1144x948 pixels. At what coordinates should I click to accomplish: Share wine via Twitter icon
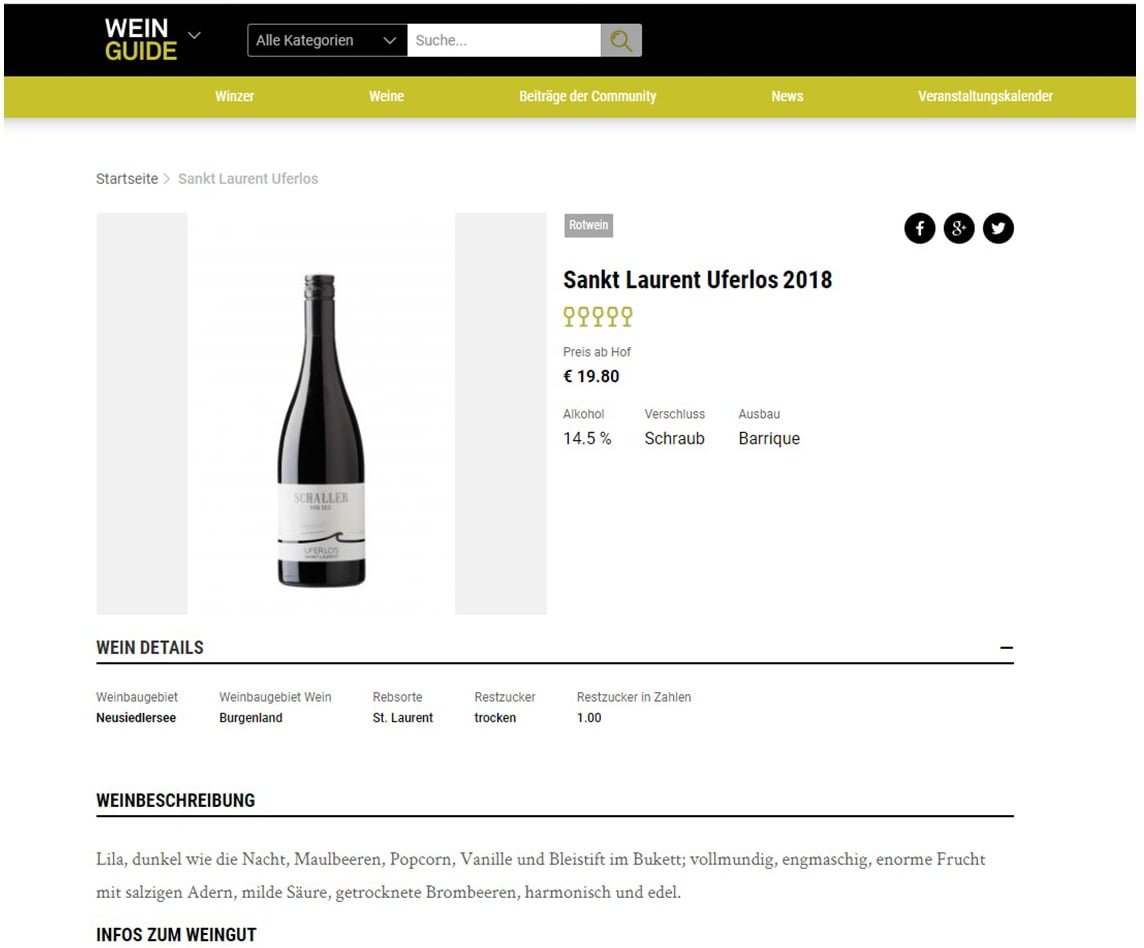[998, 228]
